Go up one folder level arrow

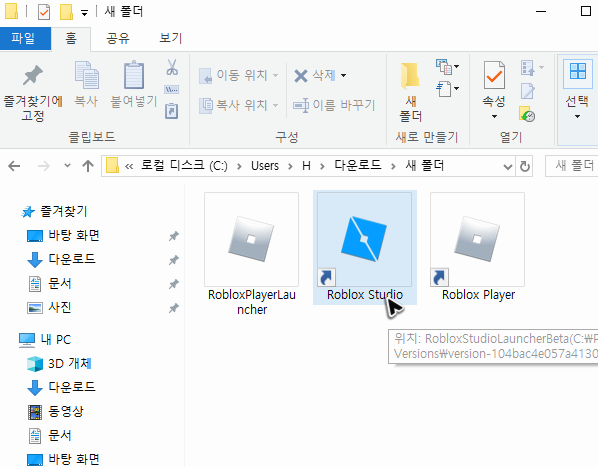88,166
